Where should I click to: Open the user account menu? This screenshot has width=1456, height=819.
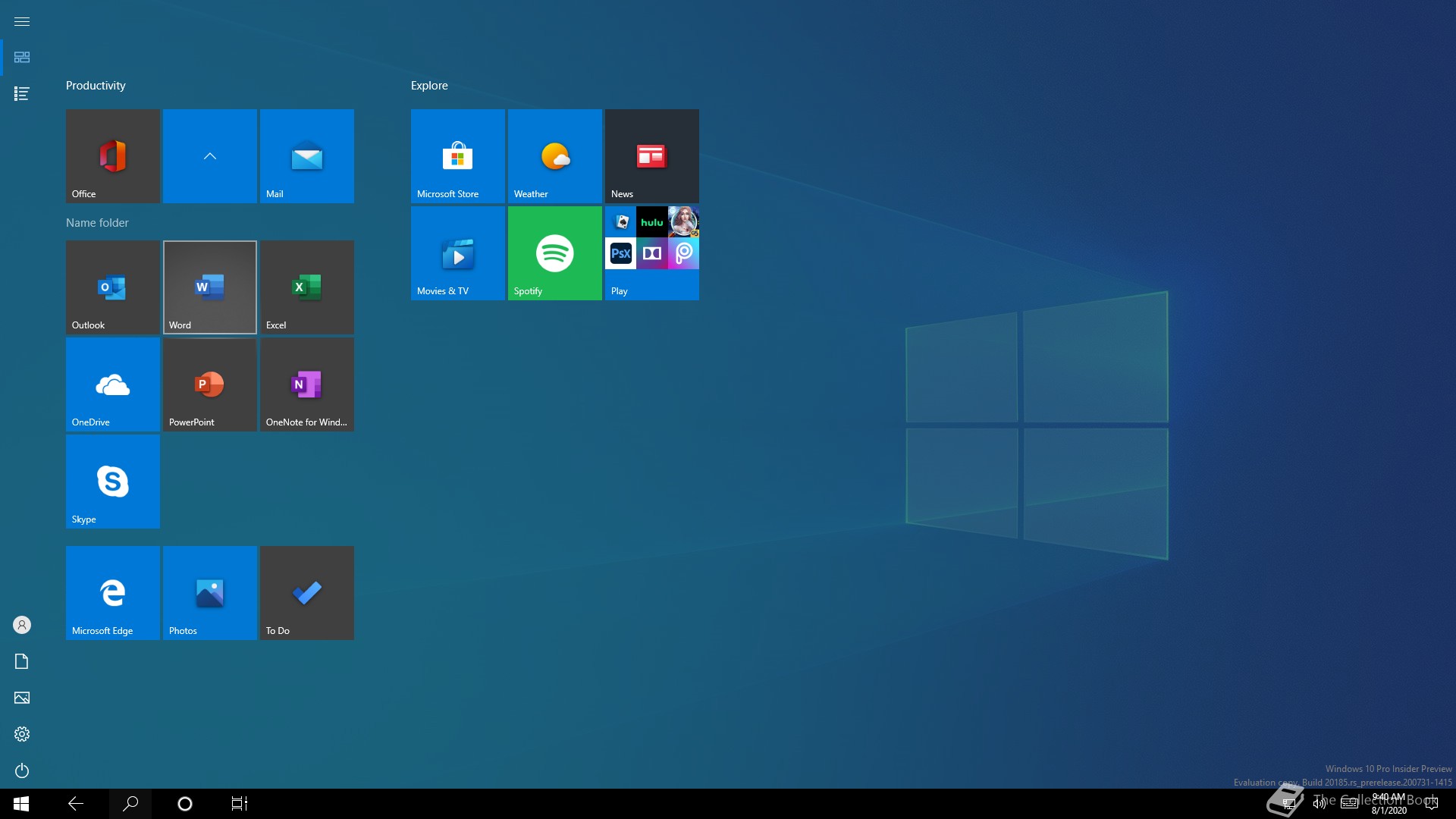click(22, 625)
